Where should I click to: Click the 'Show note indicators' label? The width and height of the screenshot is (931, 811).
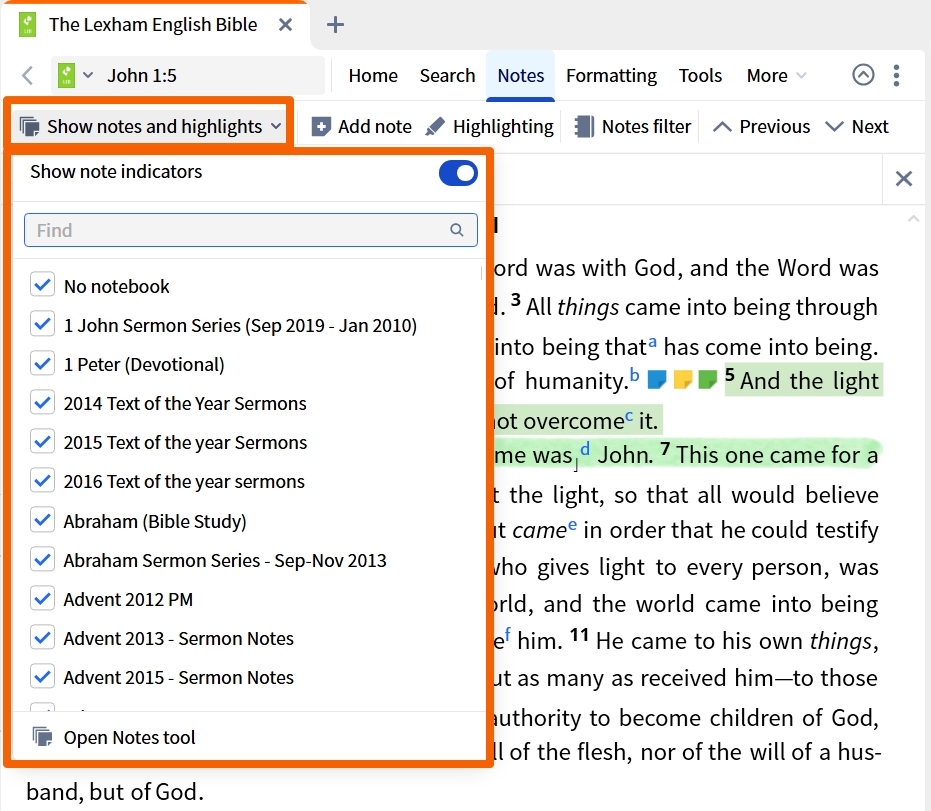coord(116,172)
